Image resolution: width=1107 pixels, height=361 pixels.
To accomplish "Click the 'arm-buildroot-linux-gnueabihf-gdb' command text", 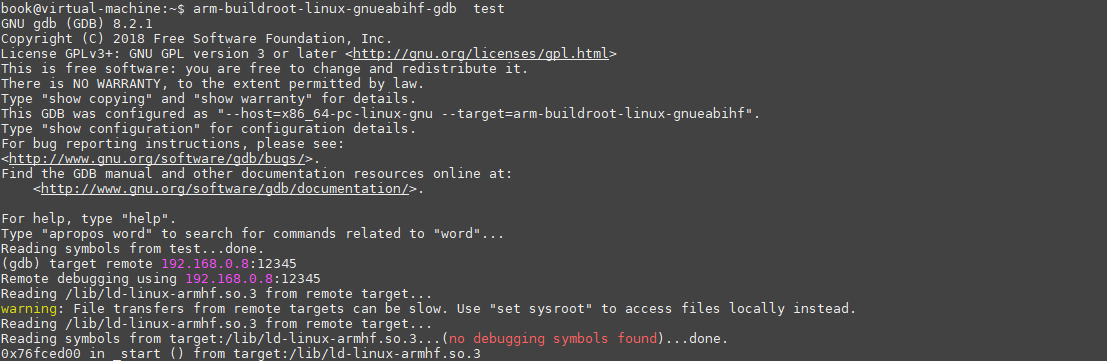I will (x=324, y=9).
